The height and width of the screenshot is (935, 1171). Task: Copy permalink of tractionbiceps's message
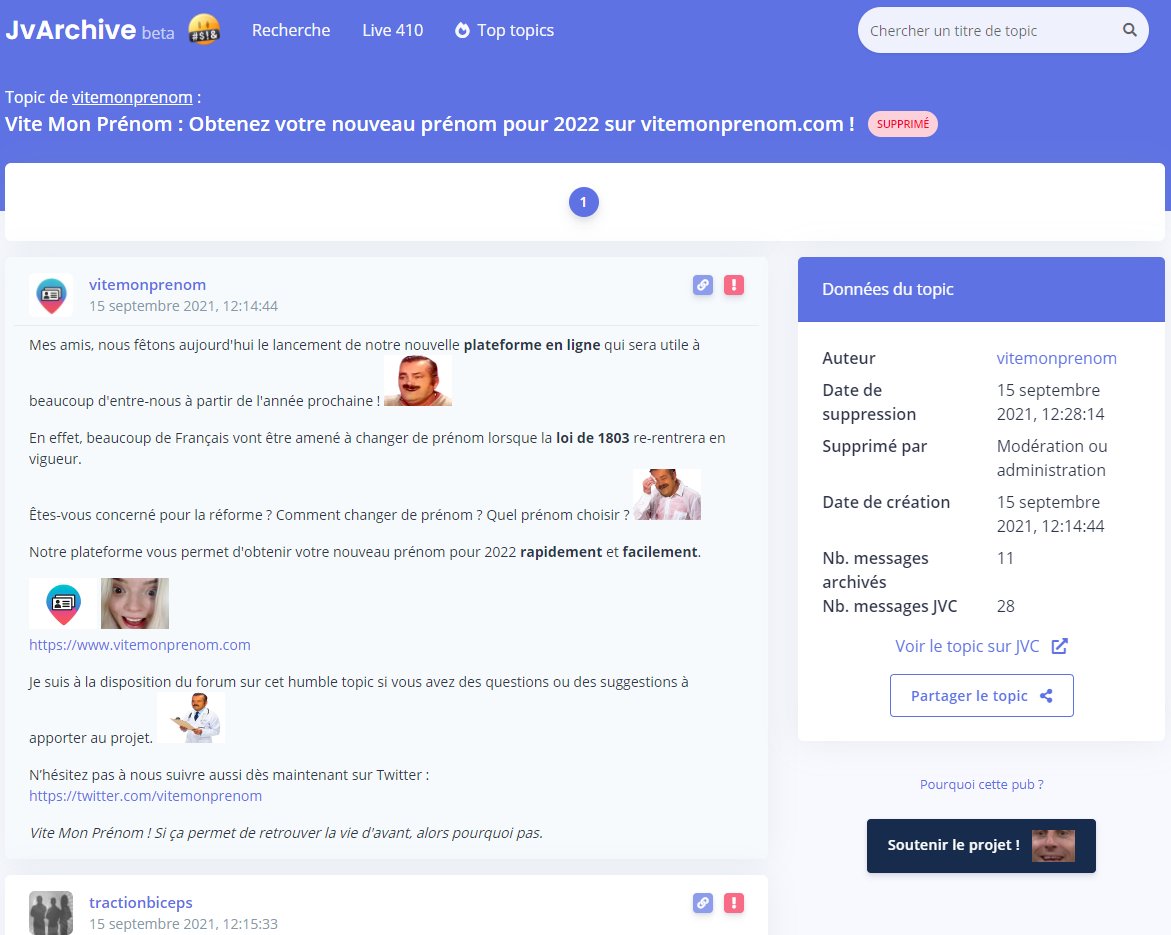point(703,903)
